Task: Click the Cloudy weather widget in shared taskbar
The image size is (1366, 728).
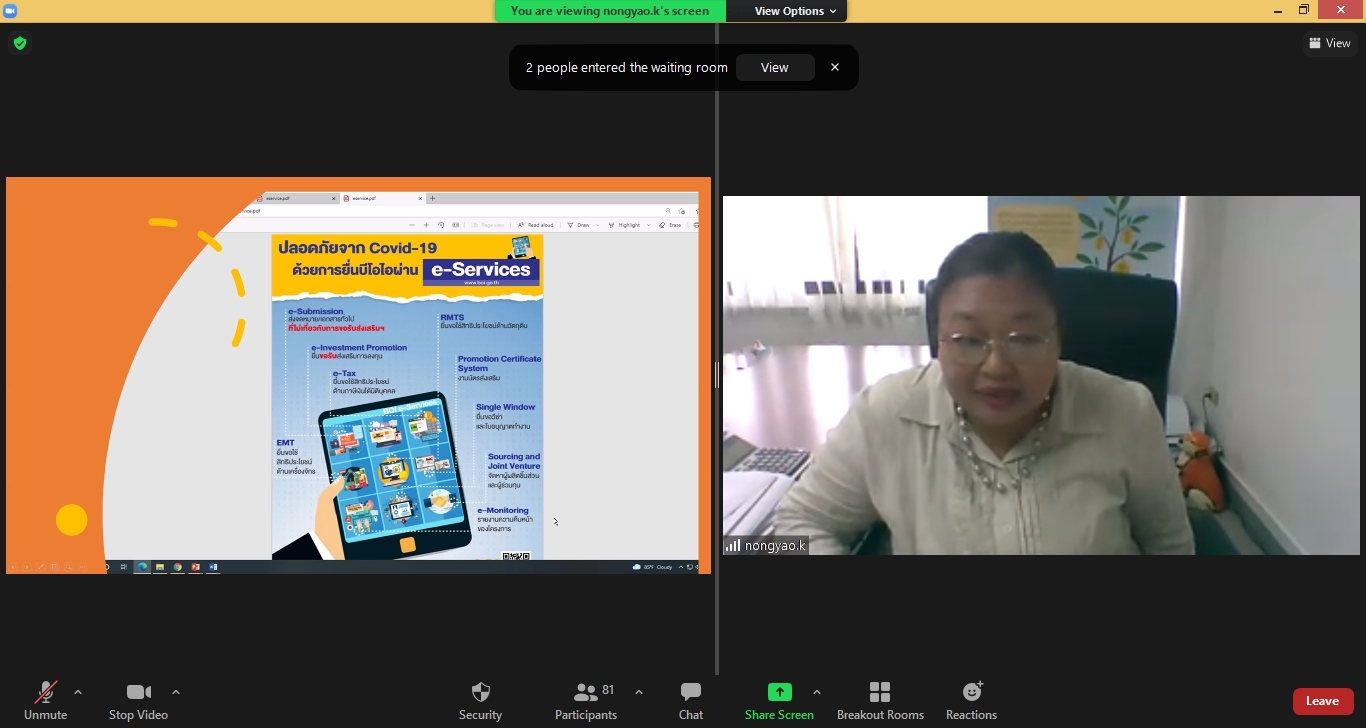Action: tap(652, 567)
